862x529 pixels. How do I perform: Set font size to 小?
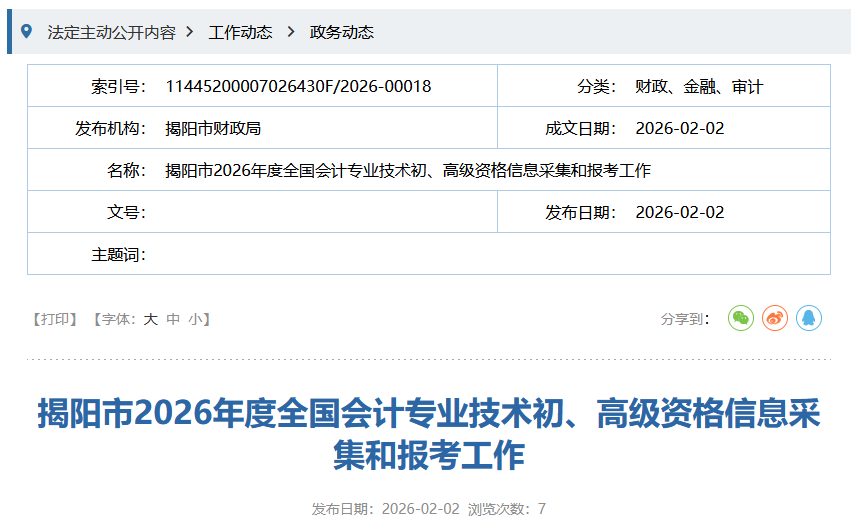click(195, 319)
